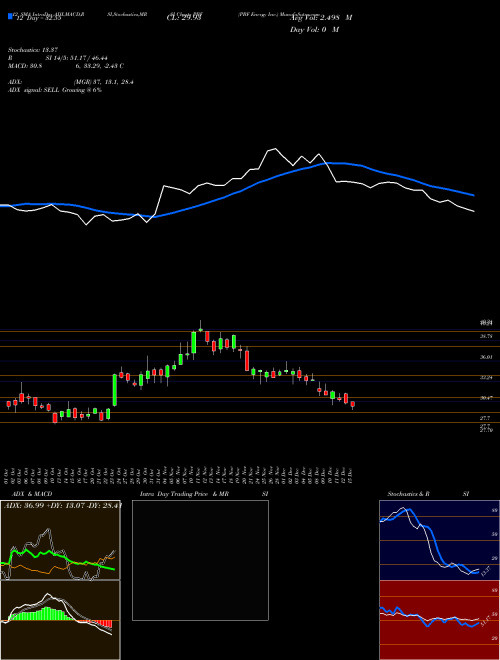Click the lowest red candle in October

click(55, 418)
